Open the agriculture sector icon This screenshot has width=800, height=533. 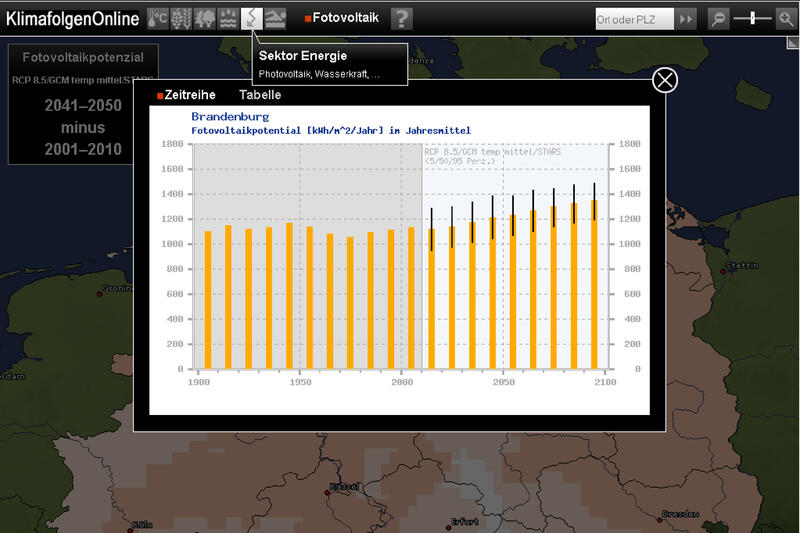tap(181, 18)
